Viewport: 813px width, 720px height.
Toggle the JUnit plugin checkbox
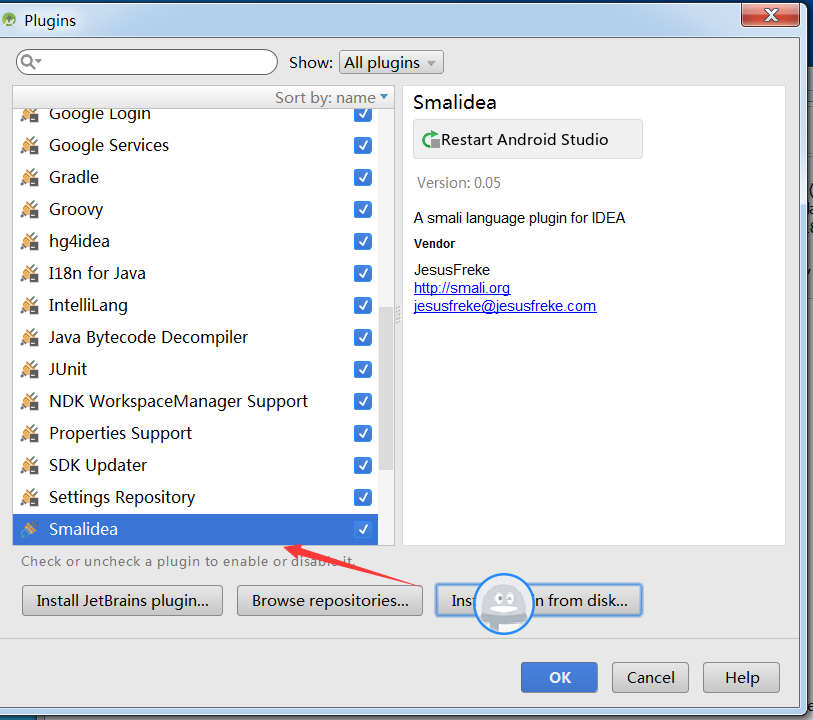(363, 370)
